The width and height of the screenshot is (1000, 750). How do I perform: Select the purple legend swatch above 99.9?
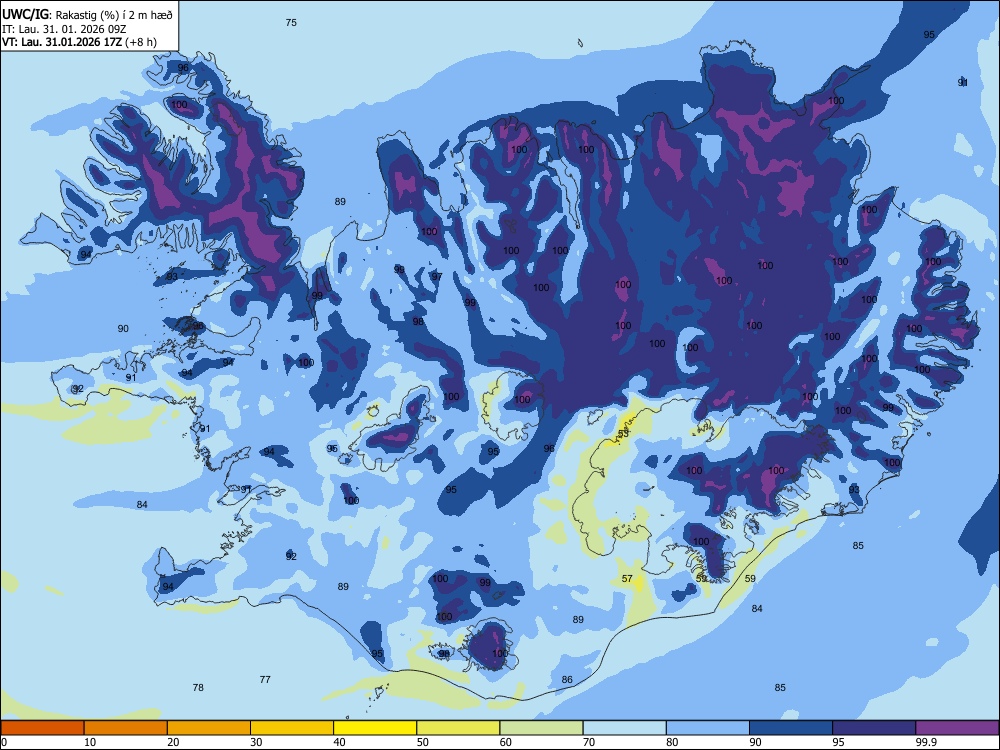957,728
